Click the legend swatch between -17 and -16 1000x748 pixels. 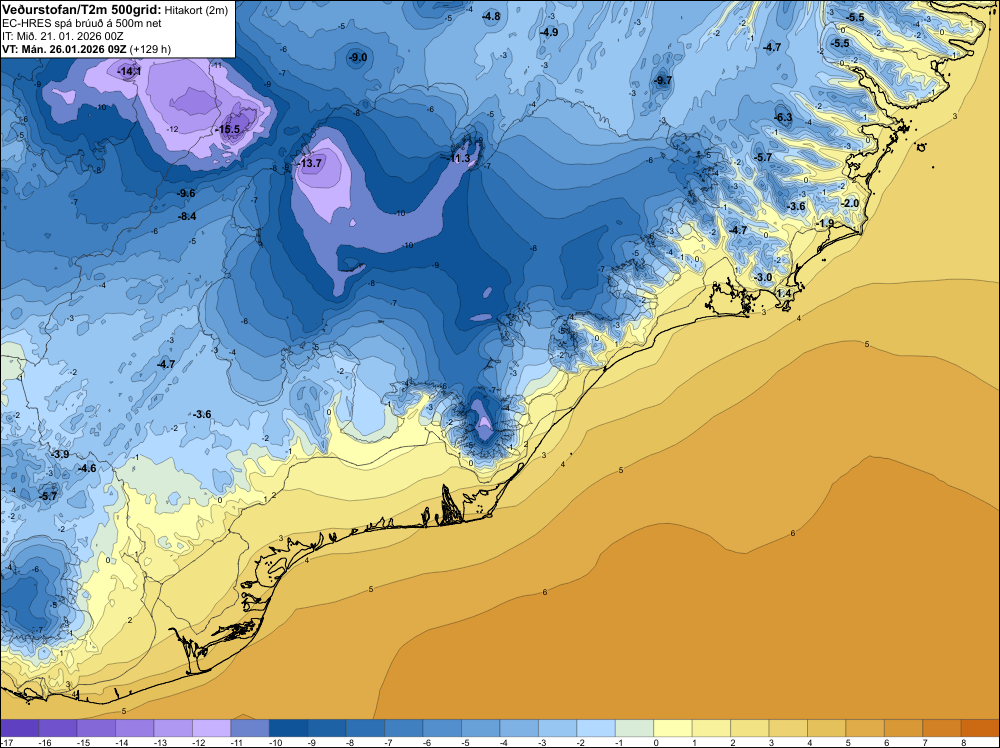[19, 728]
